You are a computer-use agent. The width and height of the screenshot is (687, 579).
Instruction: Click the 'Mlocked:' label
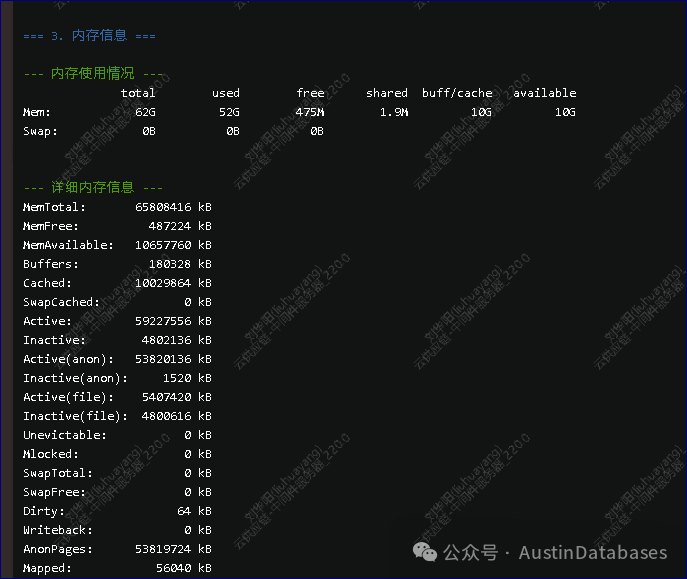pos(50,454)
